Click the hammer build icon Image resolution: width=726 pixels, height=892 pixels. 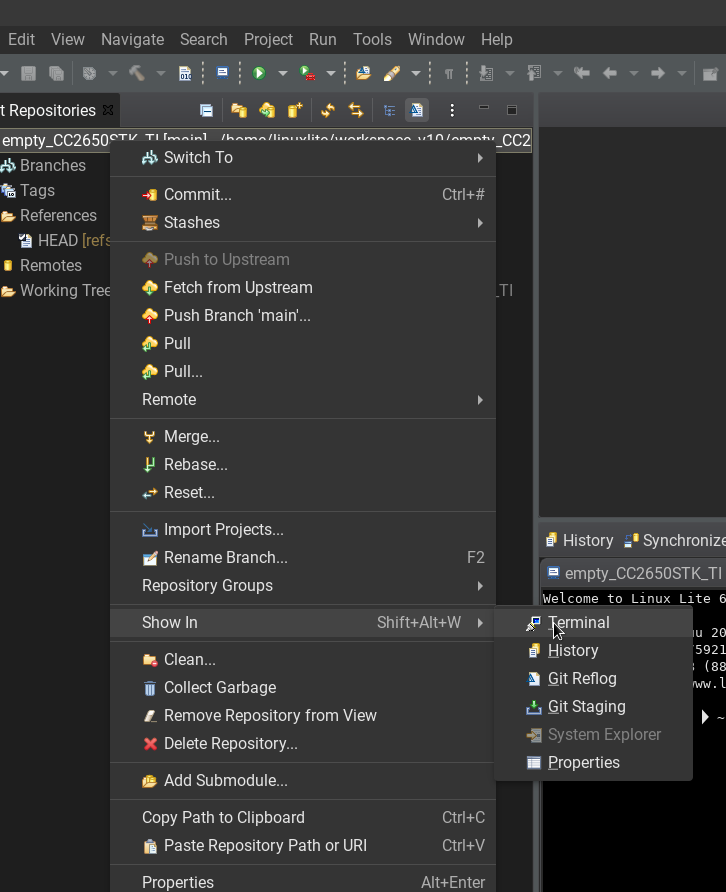(x=137, y=73)
